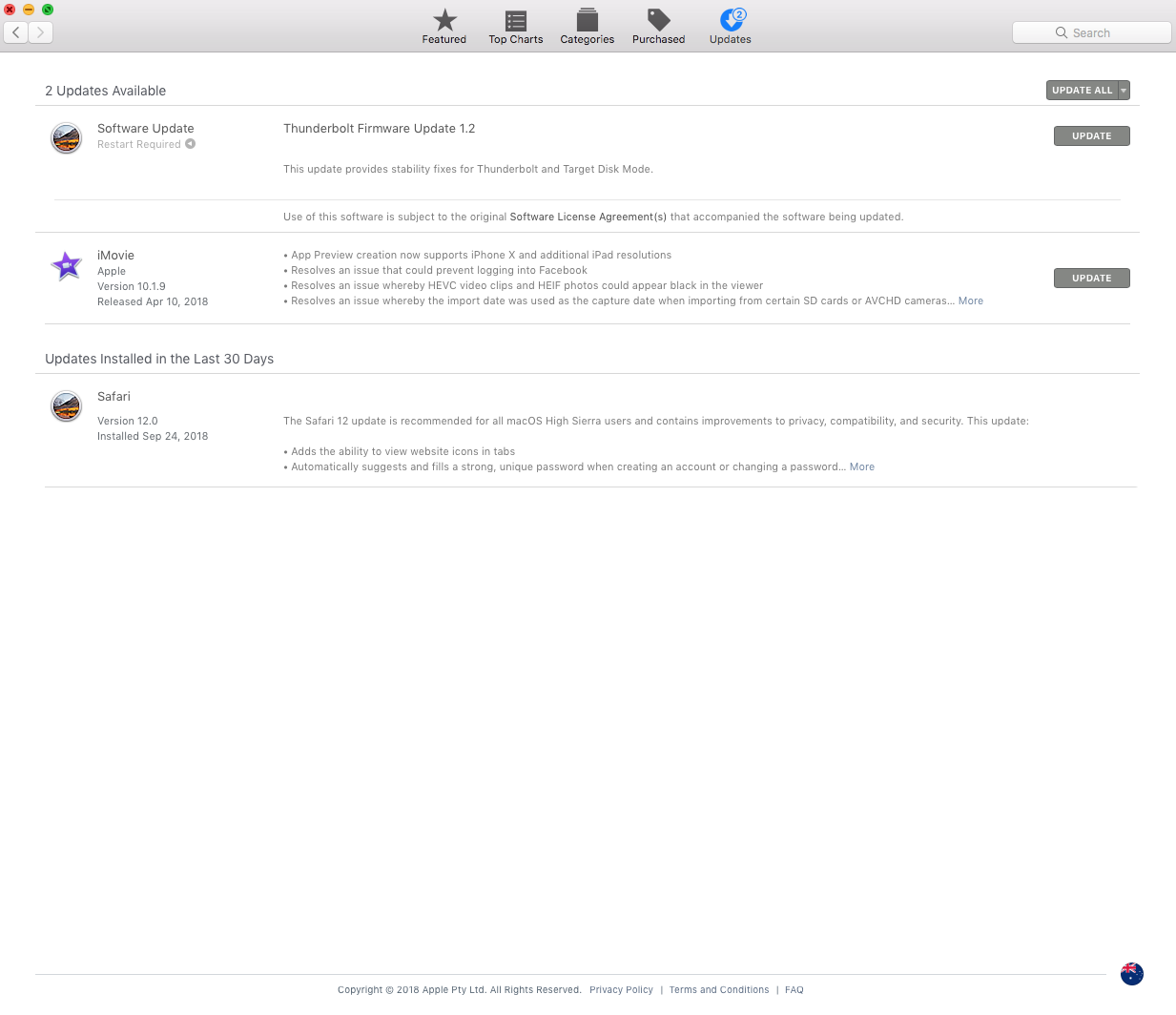
Task: Click the 'Apple' developer name under iMovie
Action: click(112, 271)
